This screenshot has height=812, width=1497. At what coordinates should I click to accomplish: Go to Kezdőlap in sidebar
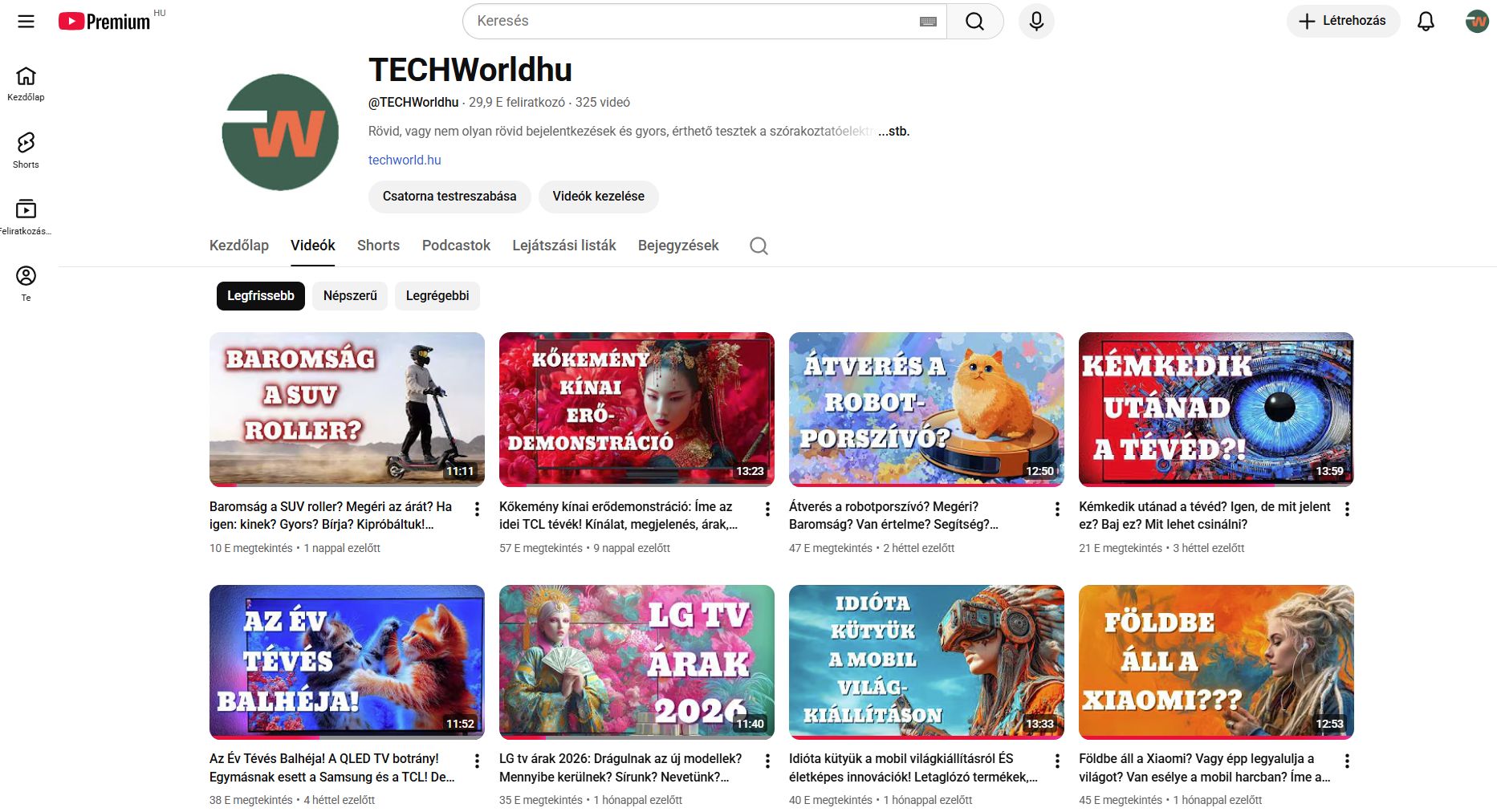point(26,83)
